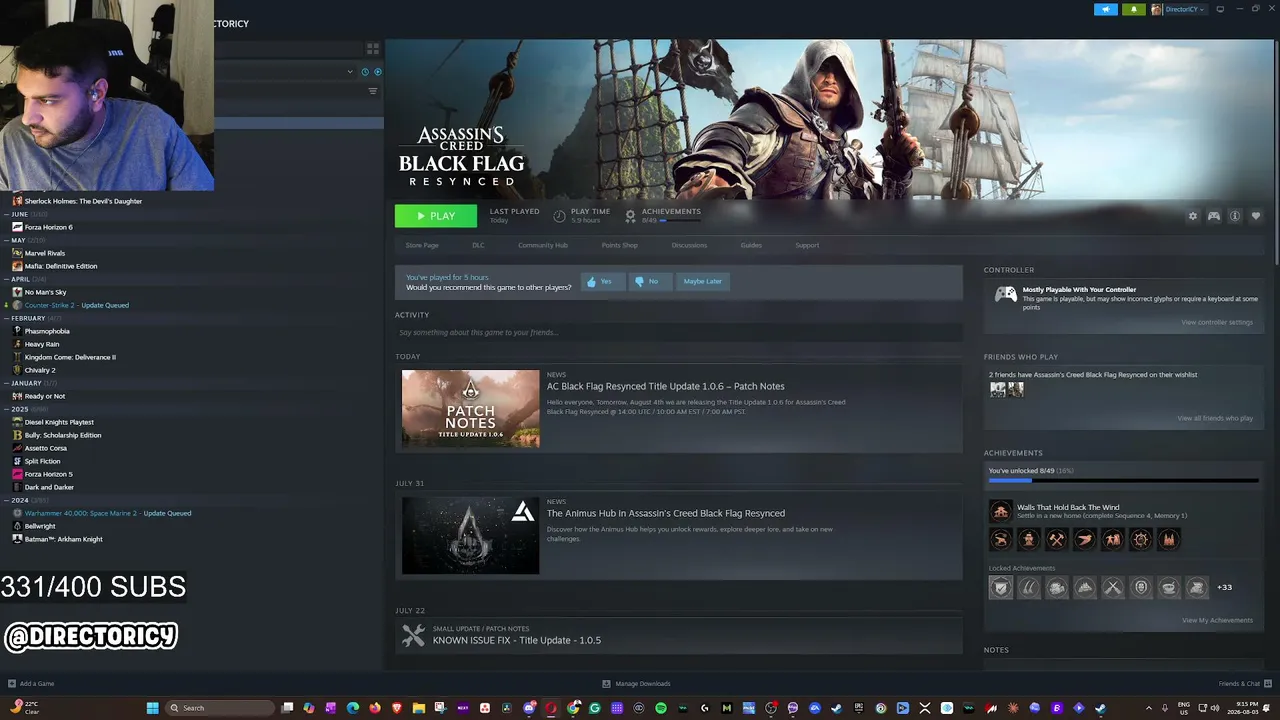Screen dimensions: 1280x720
Task: Select Phasmophobia in library list
Action: [47, 331]
